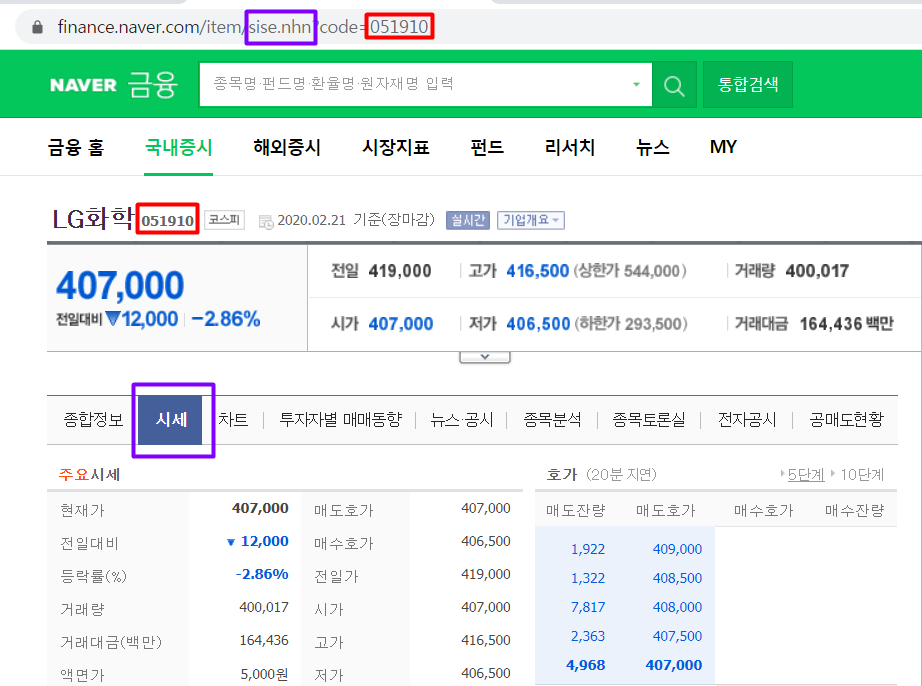Viewport: 922px width, 686px height.
Task: Click the 실시간 button
Action: [x=467, y=220]
